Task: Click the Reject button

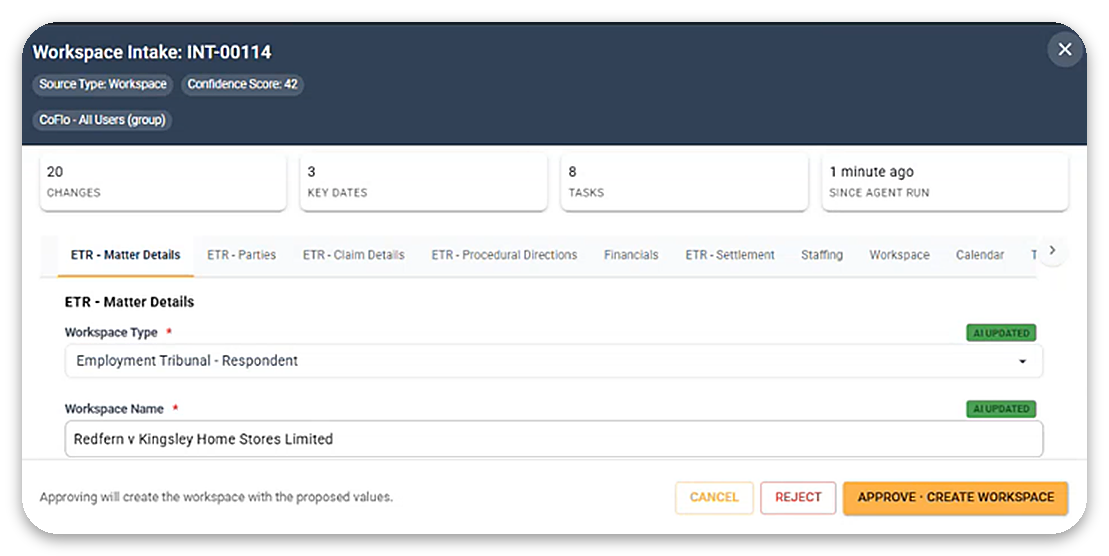Action: coord(798,497)
